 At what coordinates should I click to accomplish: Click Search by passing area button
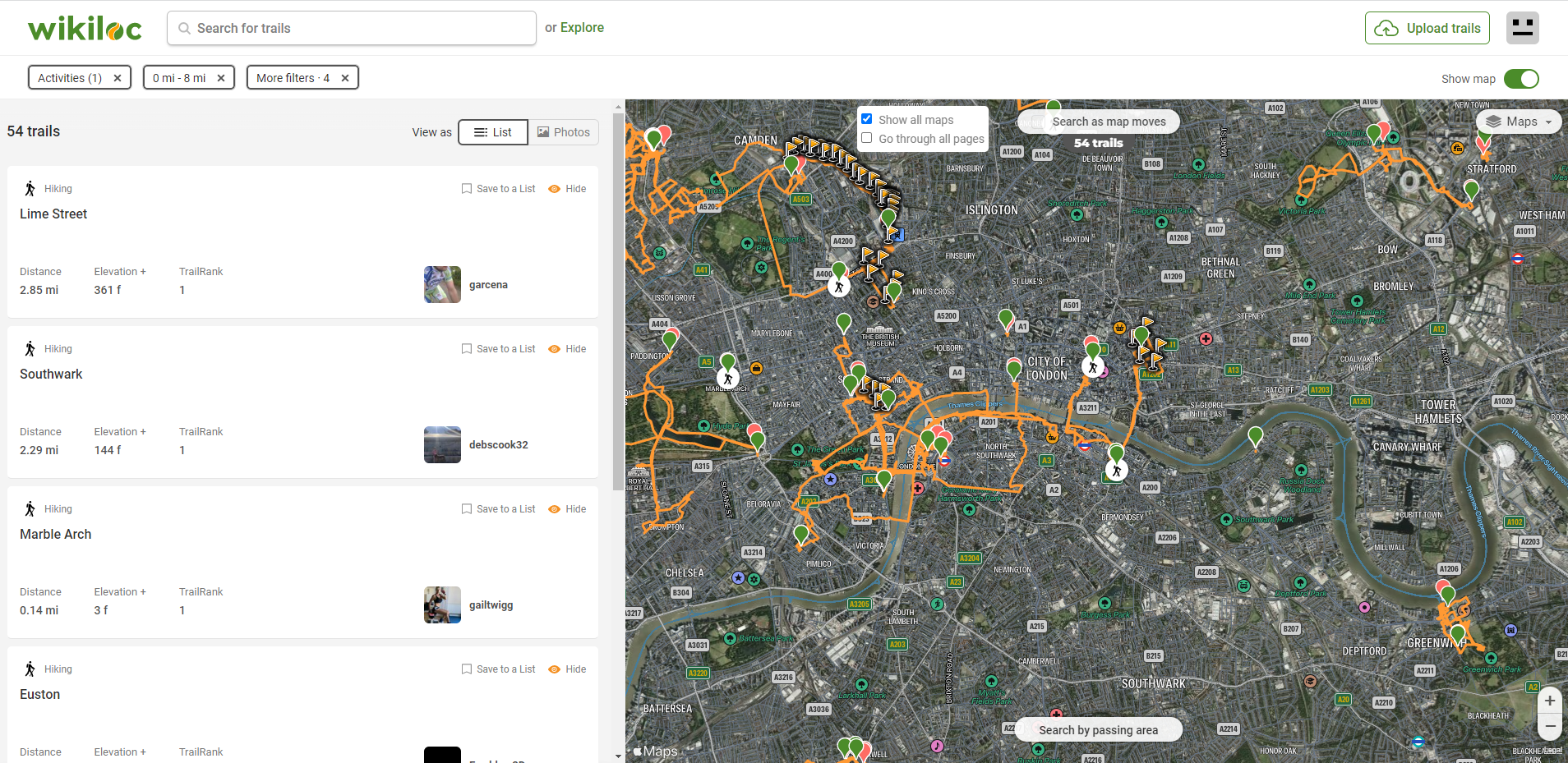tap(1099, 730)
